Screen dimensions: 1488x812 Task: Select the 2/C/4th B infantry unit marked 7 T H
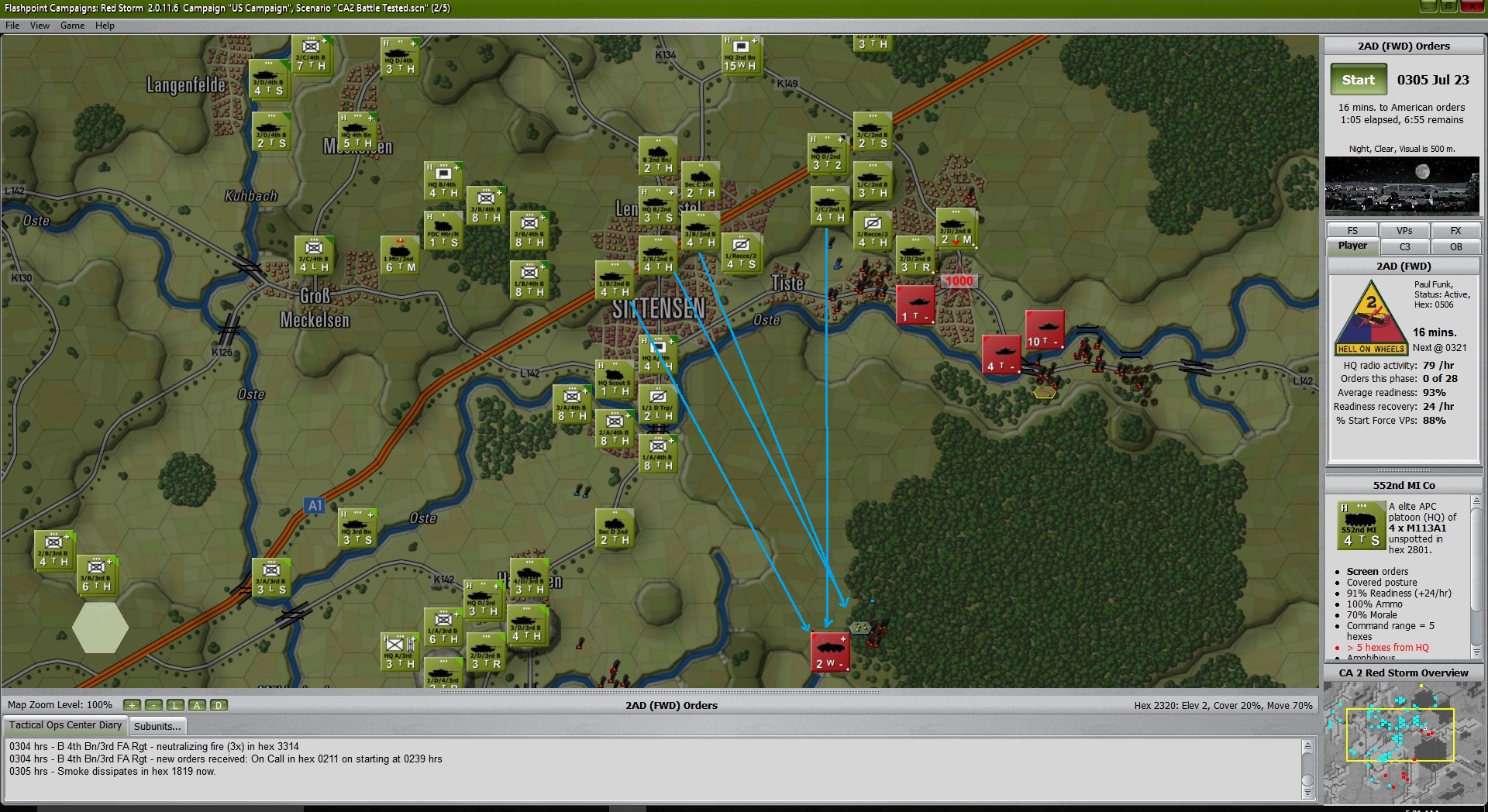pos(312,55)
